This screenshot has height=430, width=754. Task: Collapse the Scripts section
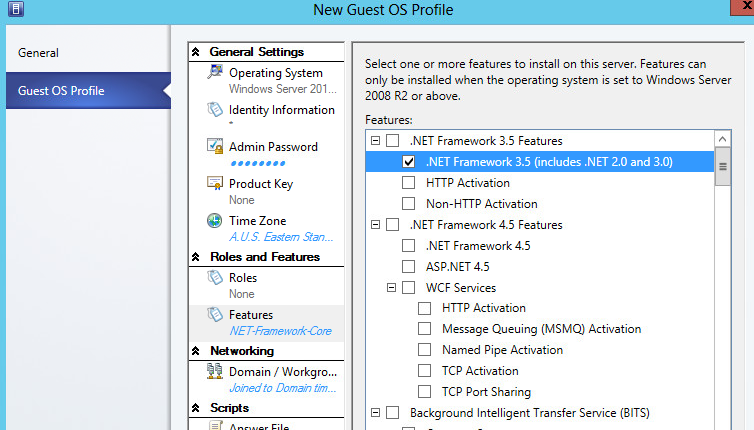click(x=196, y=408)
